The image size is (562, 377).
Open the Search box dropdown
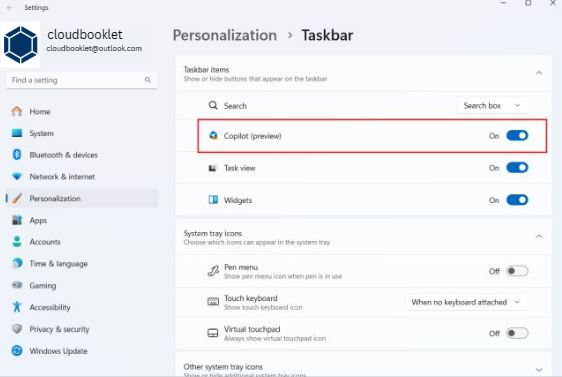[492, 105]
